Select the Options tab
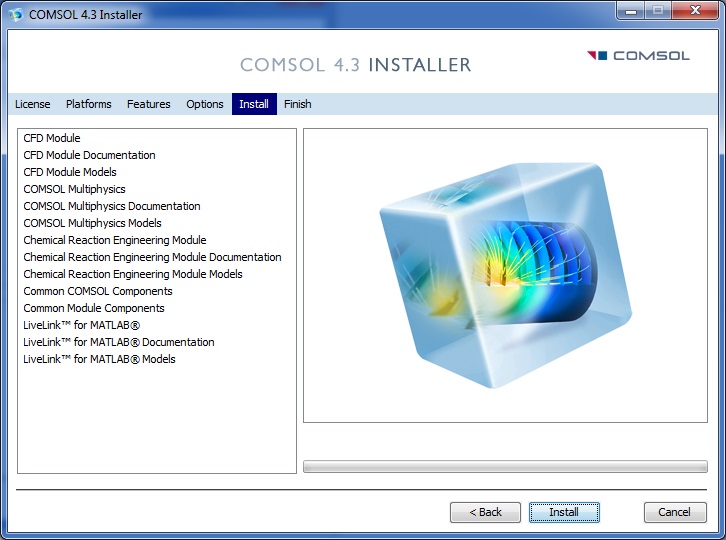 pos(205,104)
